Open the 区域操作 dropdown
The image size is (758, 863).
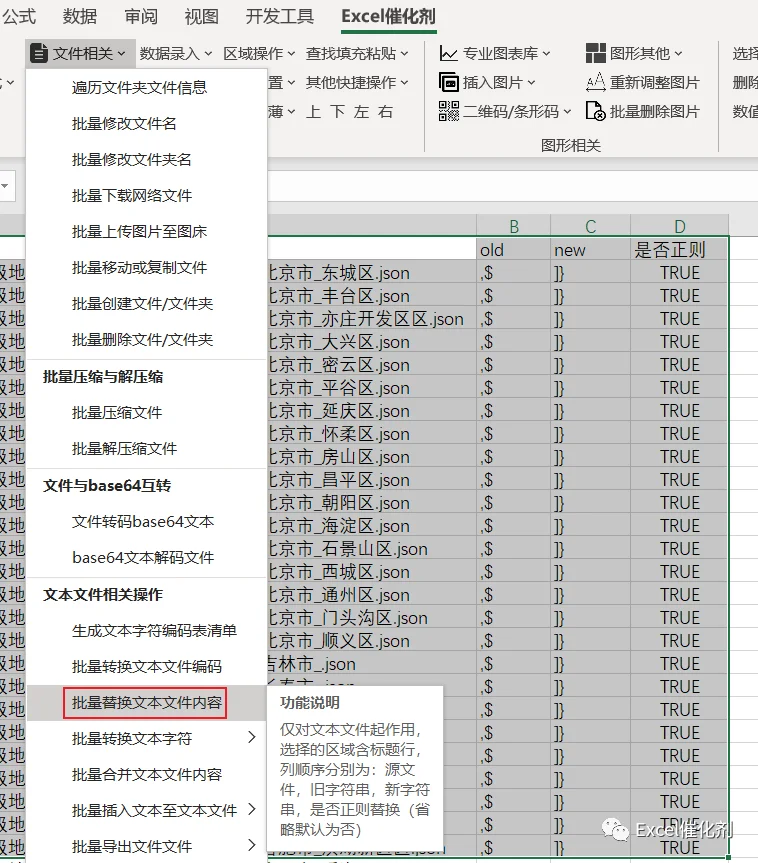coord(259,53)
